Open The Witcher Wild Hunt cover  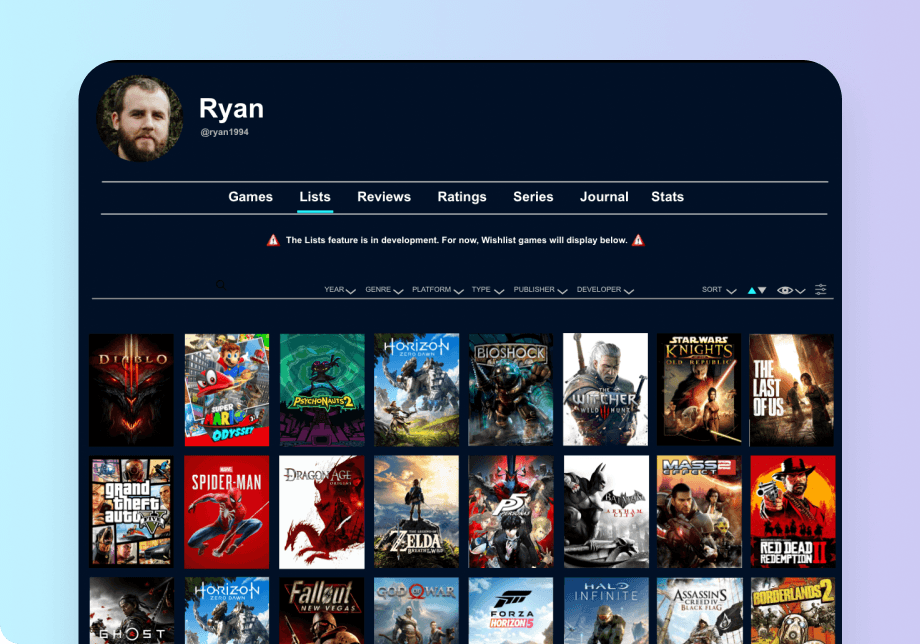click(x=605, y=390)
